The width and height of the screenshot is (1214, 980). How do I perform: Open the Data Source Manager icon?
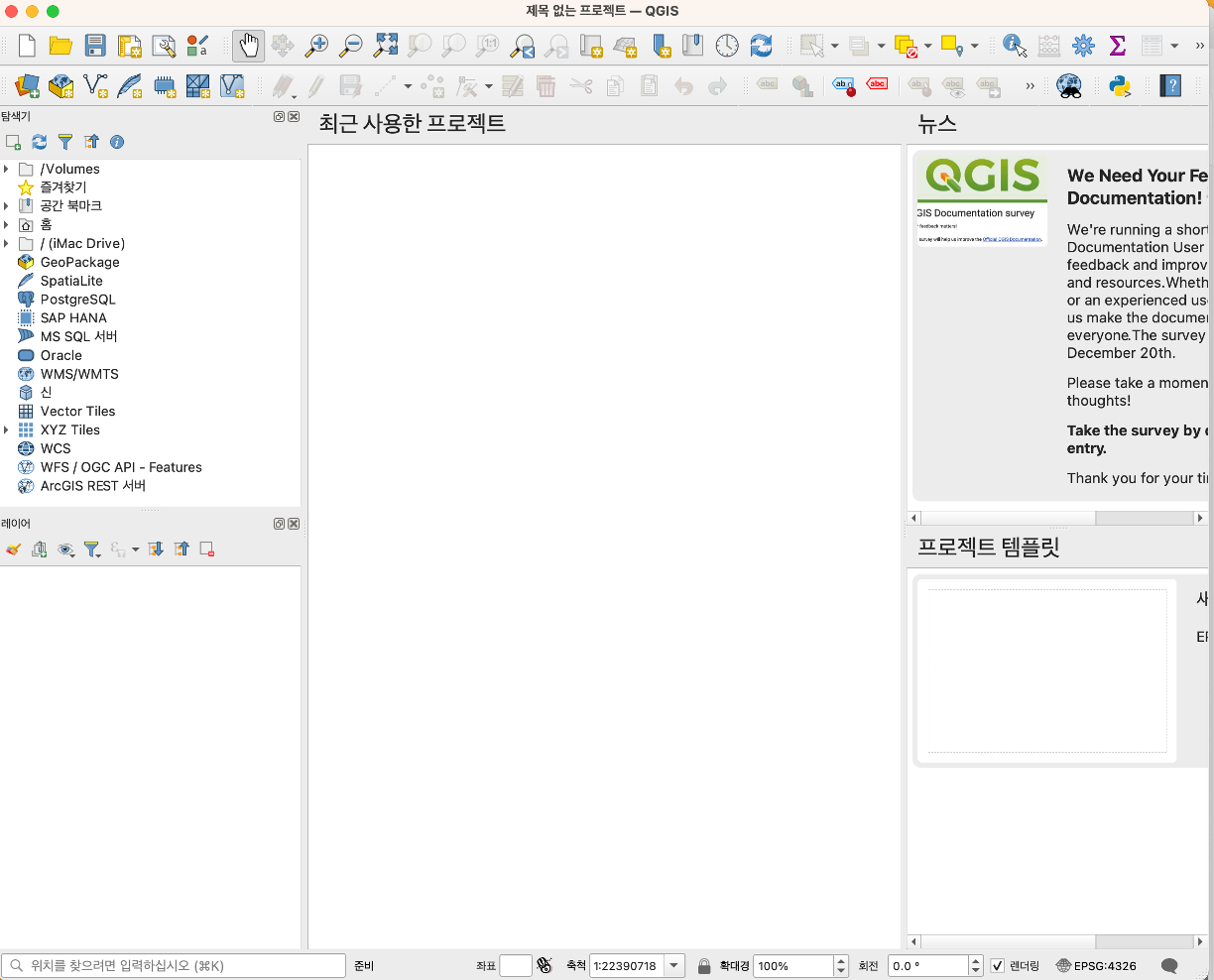click(27, 86)
